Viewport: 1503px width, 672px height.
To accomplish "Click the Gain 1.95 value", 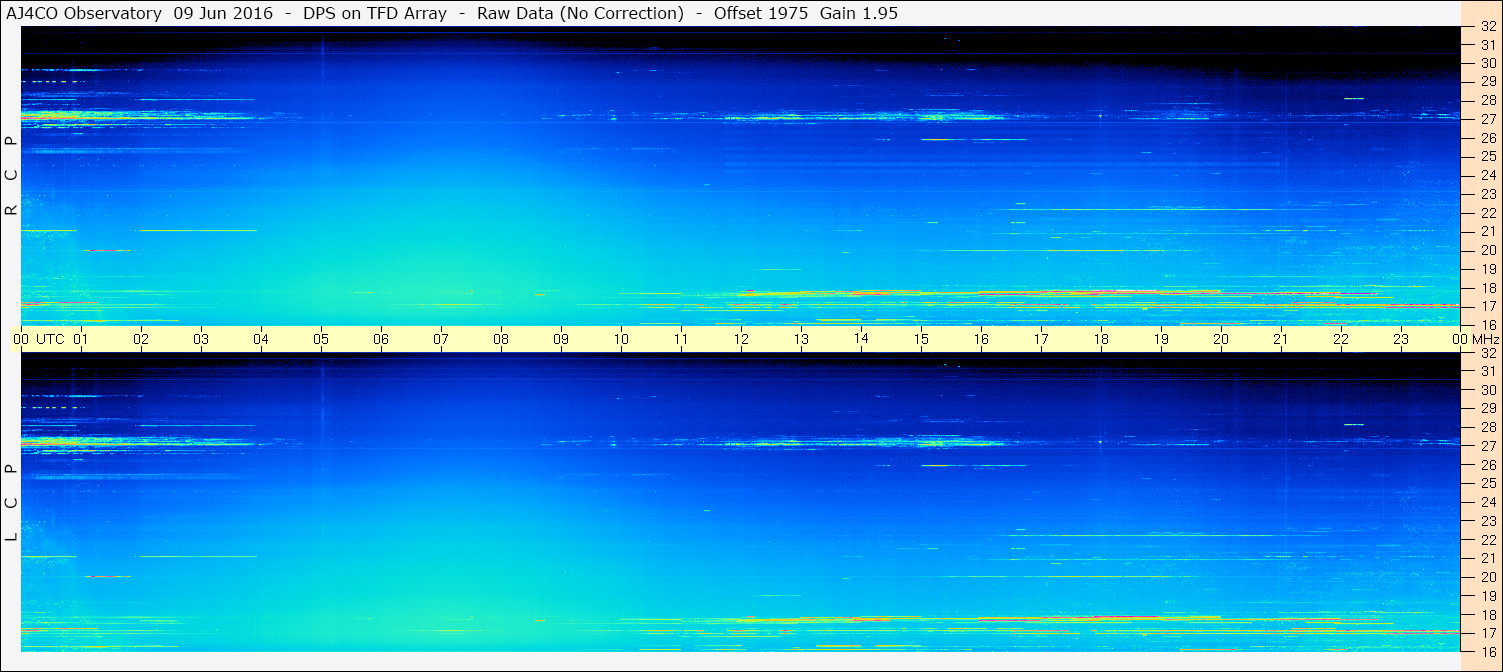I will coord(859,14).
